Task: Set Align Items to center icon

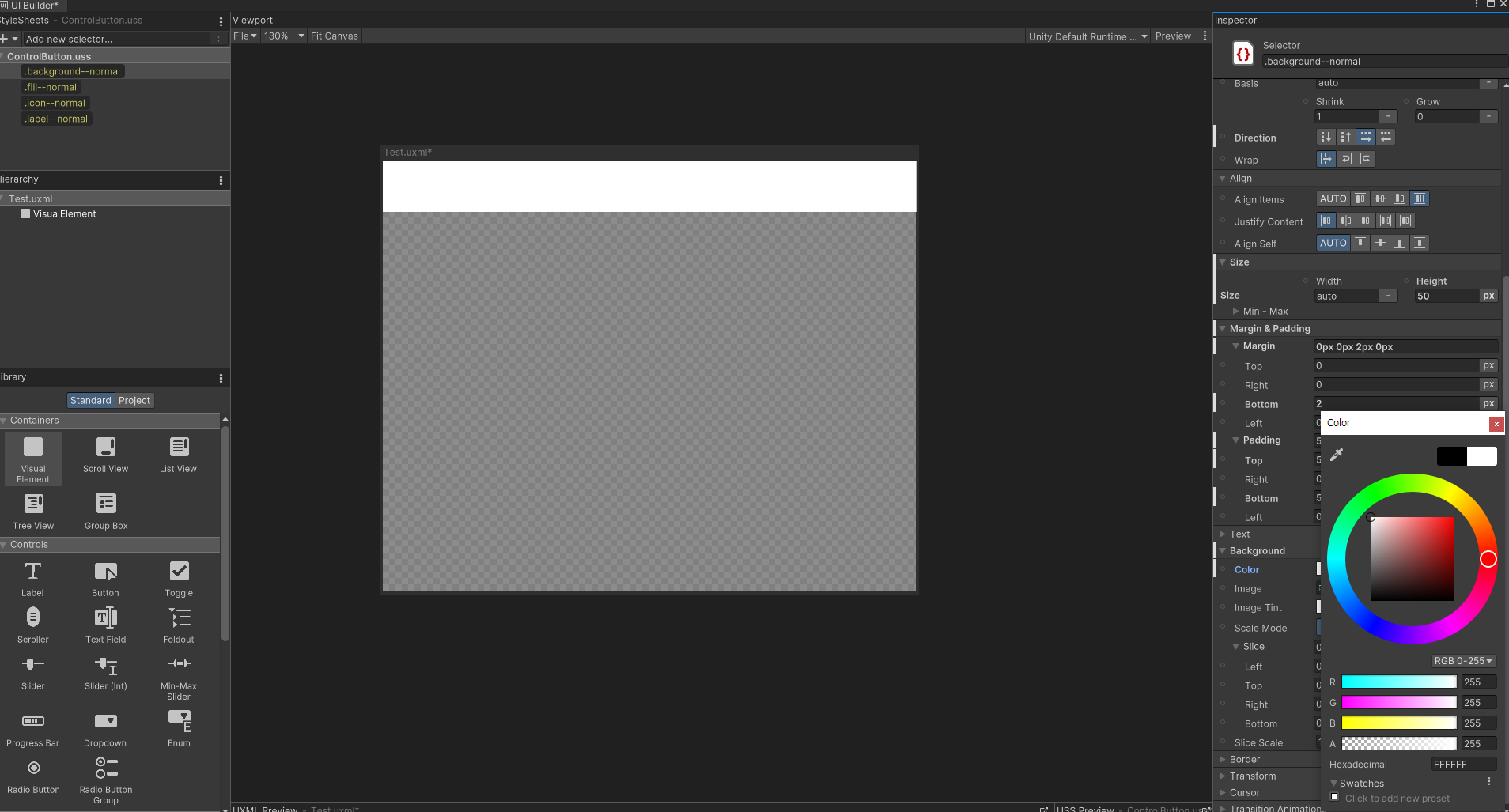Action: tap(1380, 199)
